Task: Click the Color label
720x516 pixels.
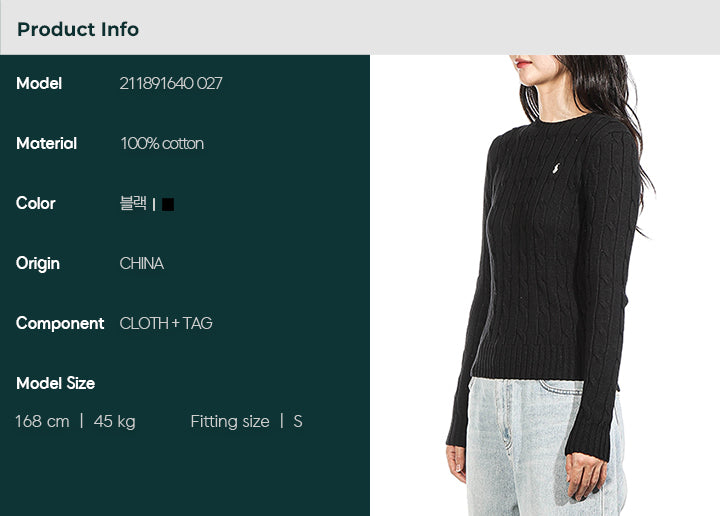Action: pos(35,203)
